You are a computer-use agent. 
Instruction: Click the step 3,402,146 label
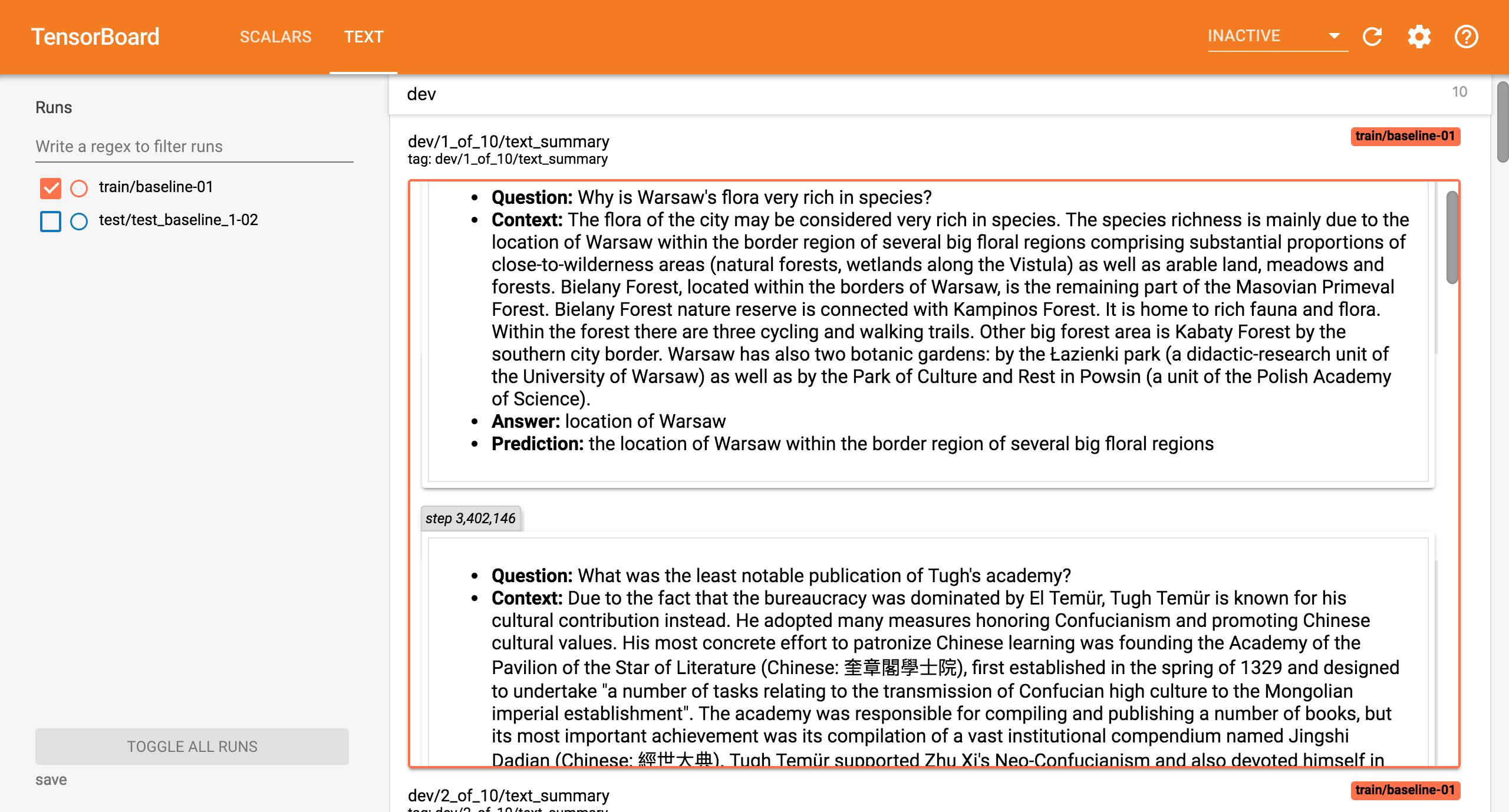tap(470, 519)
